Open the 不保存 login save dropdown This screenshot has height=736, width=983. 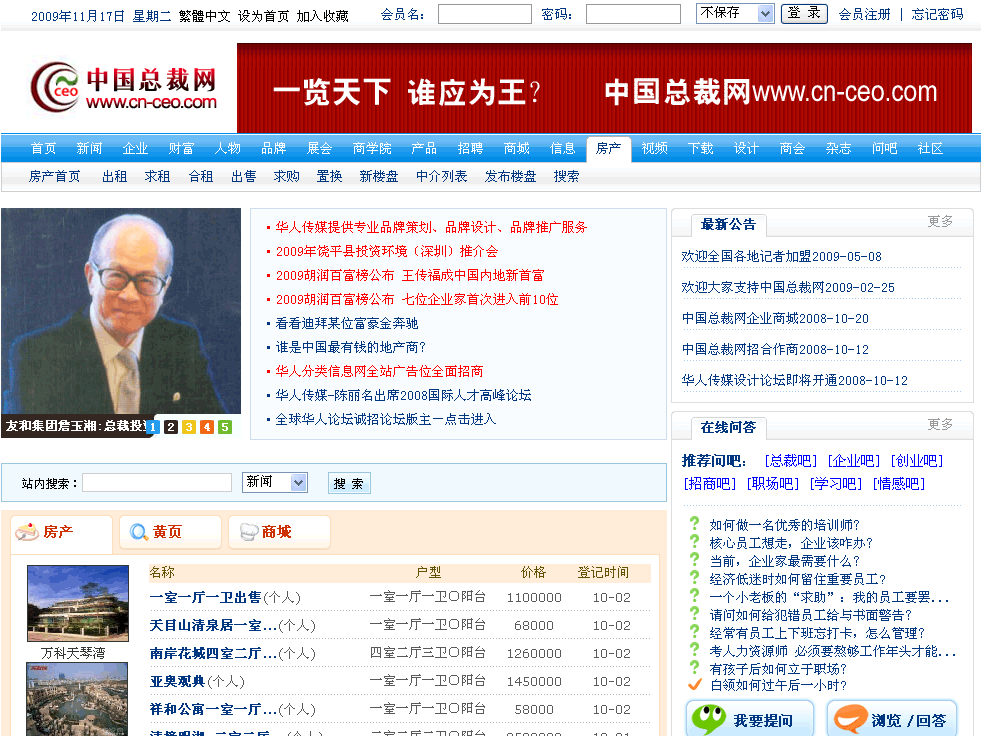pyautogui.click(x=735, y=13)
